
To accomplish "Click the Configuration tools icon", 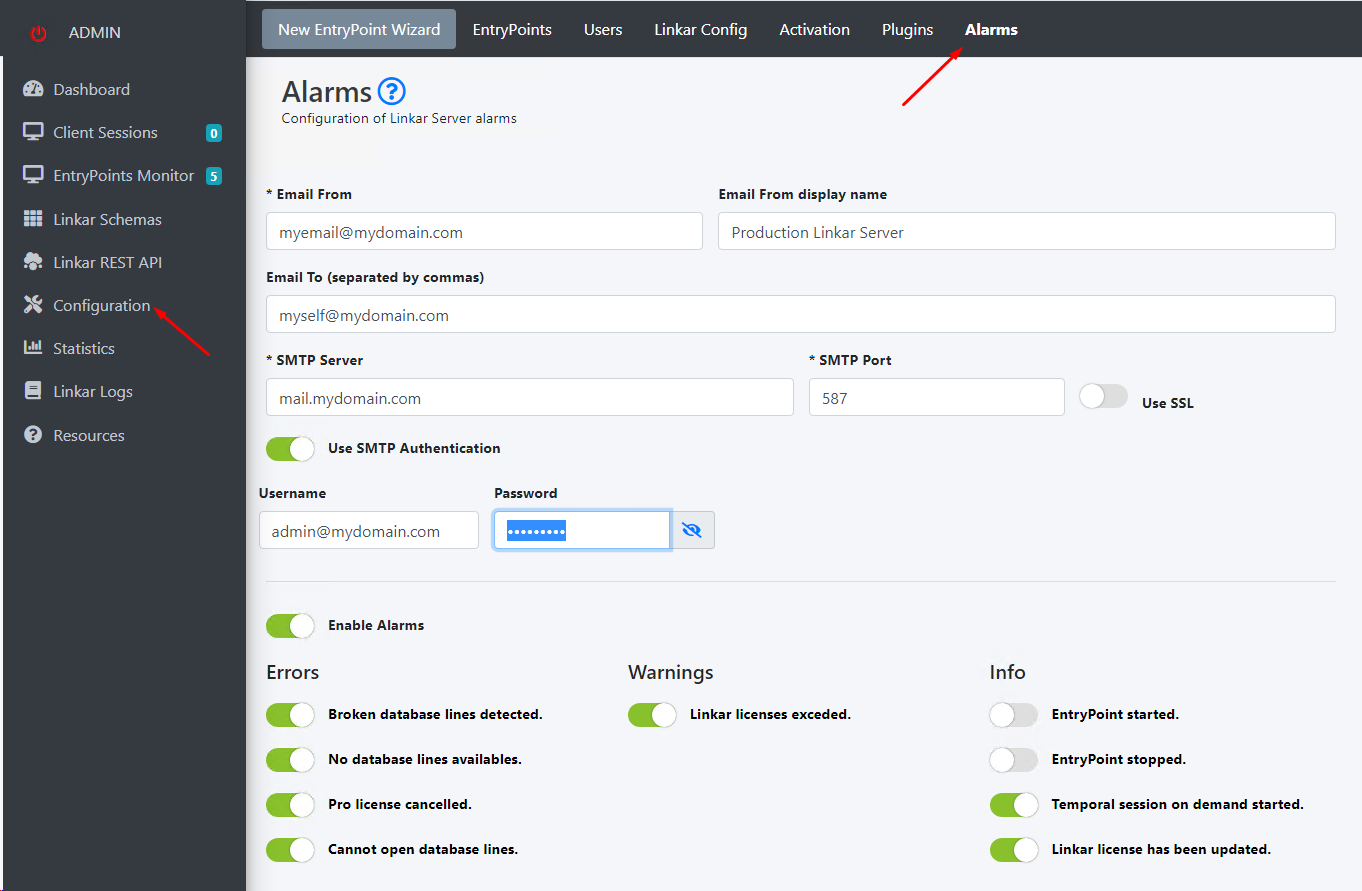I will click(33, 305).
